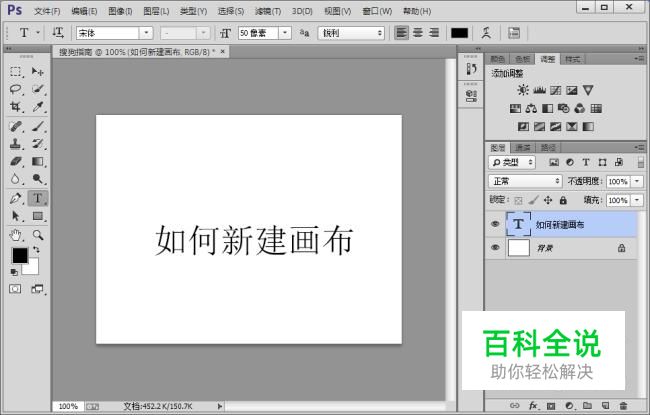Open the 图像(I) menu
The image size is (650, 415).
click(x=120, y=11)
